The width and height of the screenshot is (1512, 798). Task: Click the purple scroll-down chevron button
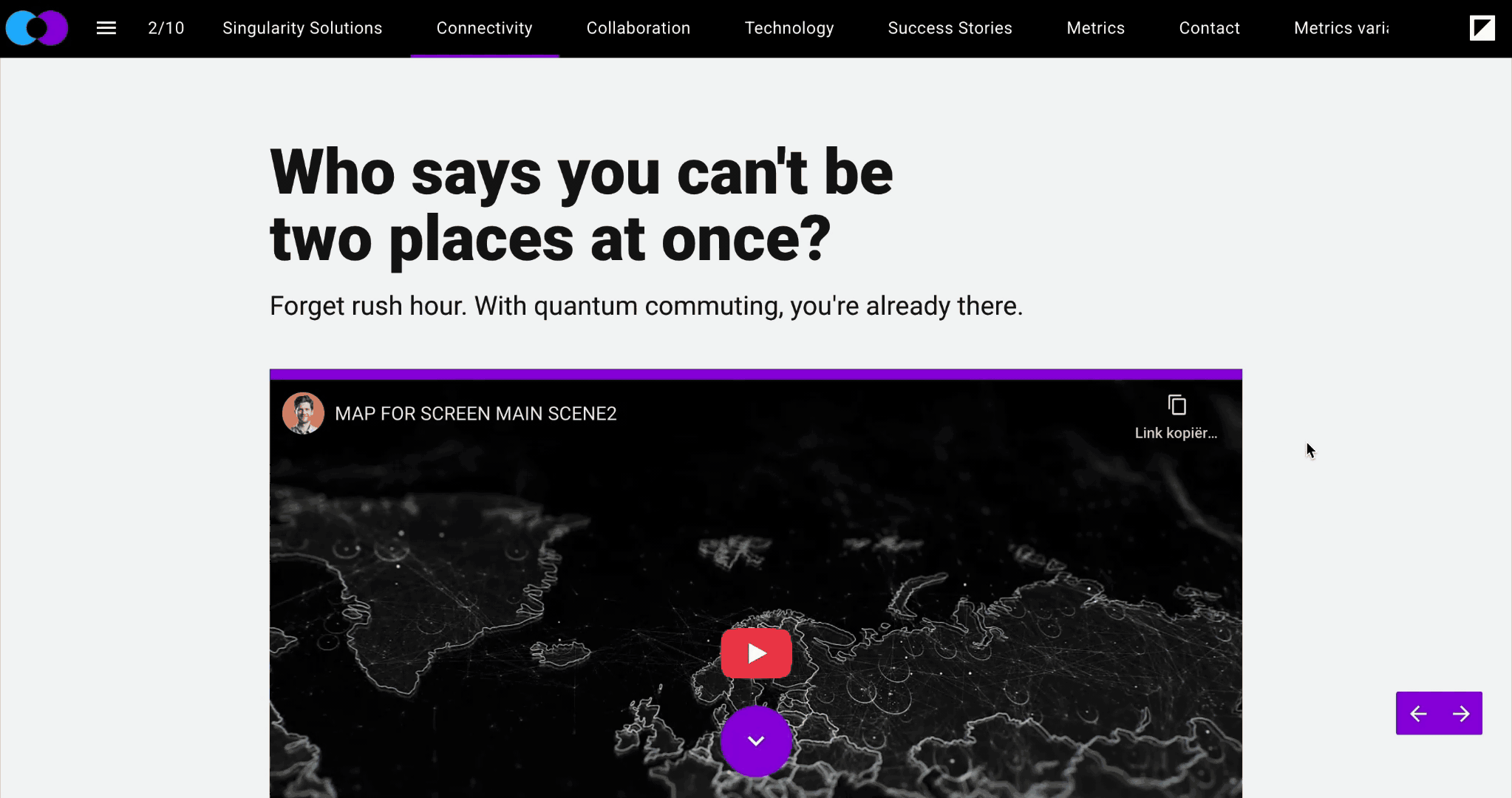(x=755, y=741)
